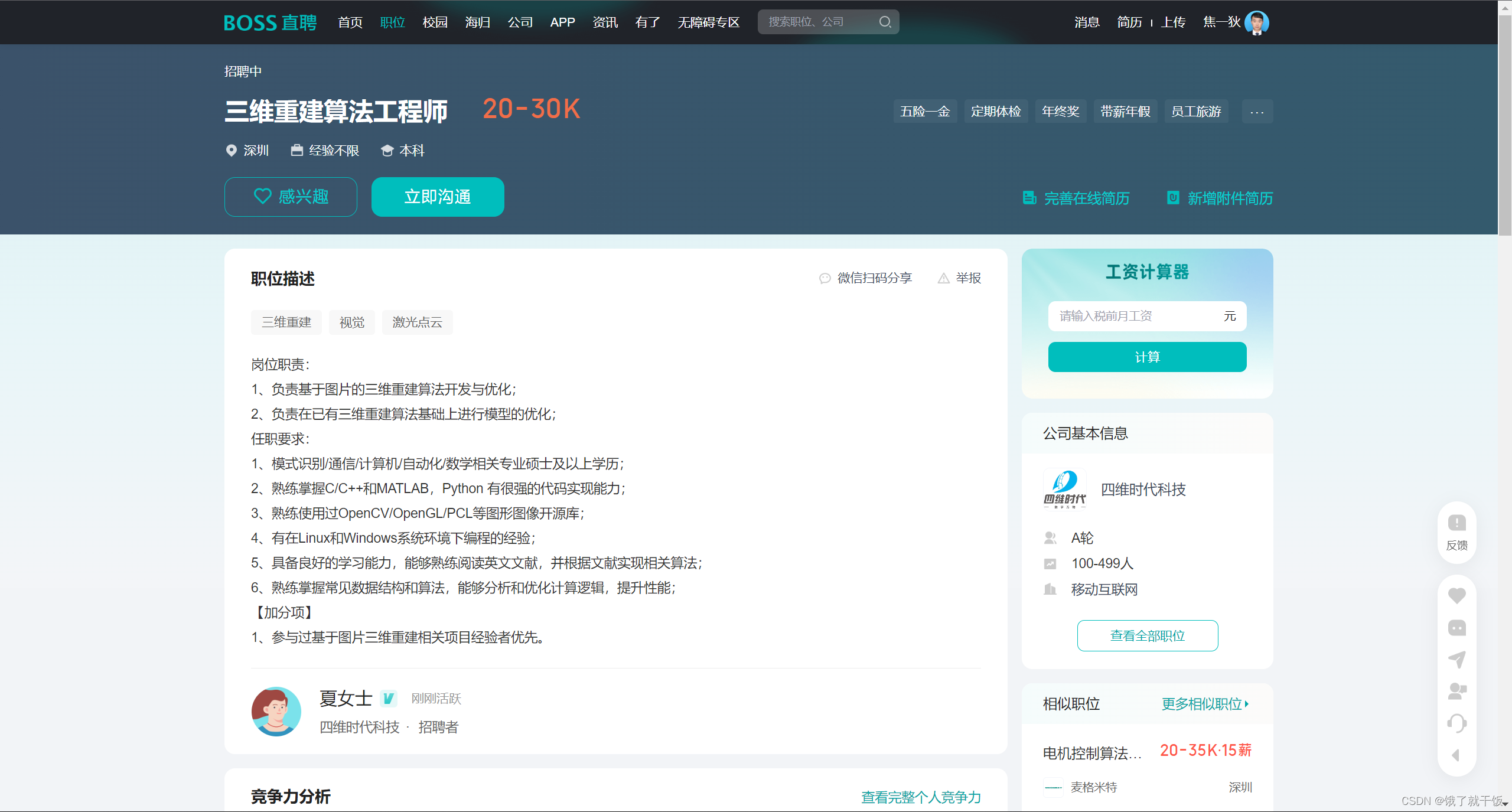Open 公司 in the navigation bar
1512x812 pixels.
pyautogui.click(x=520, y=22)
